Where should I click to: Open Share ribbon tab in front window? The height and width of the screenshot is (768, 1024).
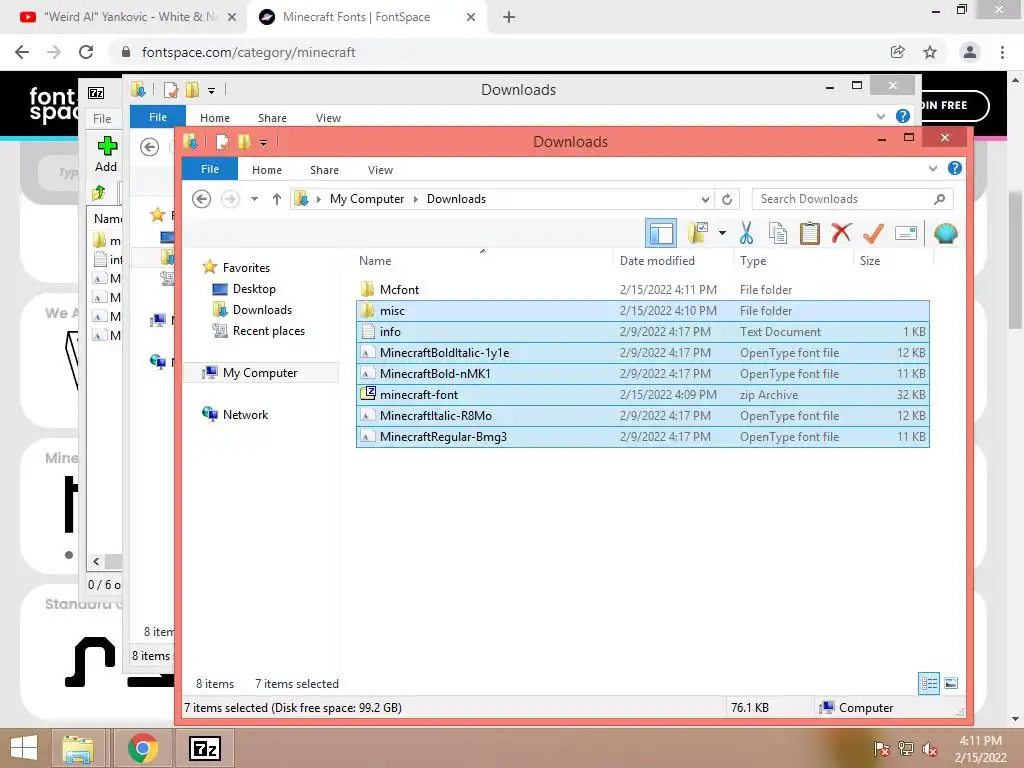point(324,170)
